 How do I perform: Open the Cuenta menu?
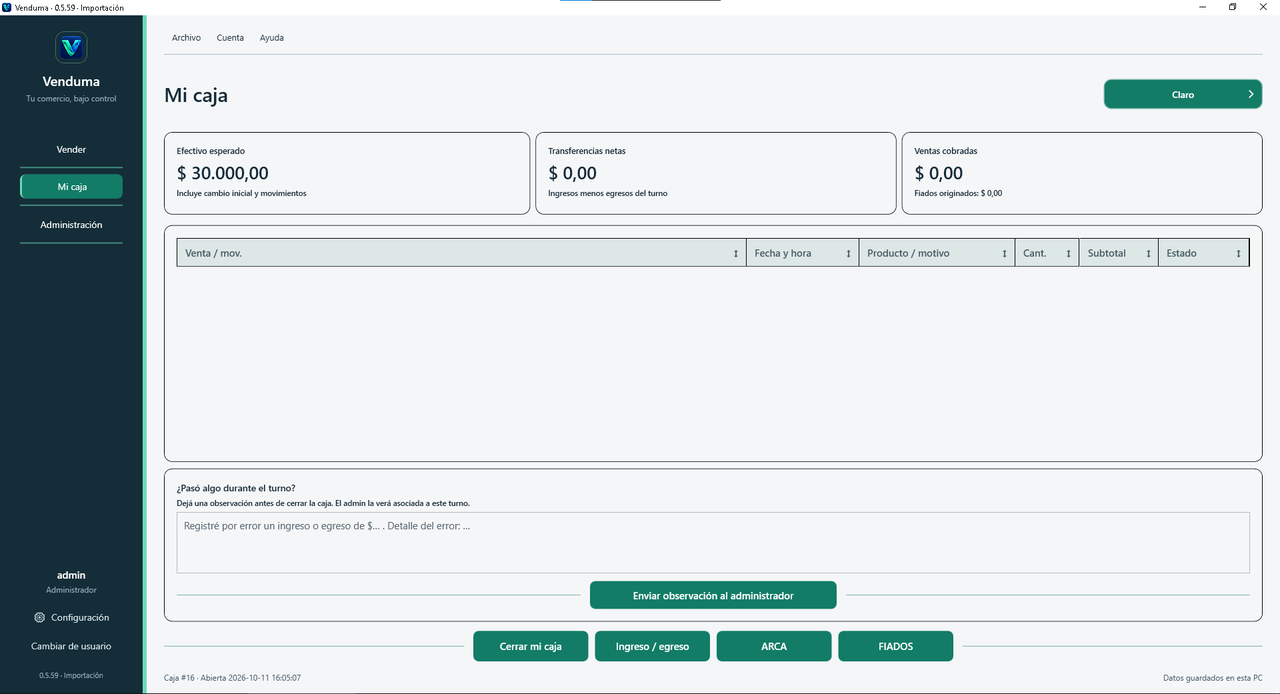230,38
